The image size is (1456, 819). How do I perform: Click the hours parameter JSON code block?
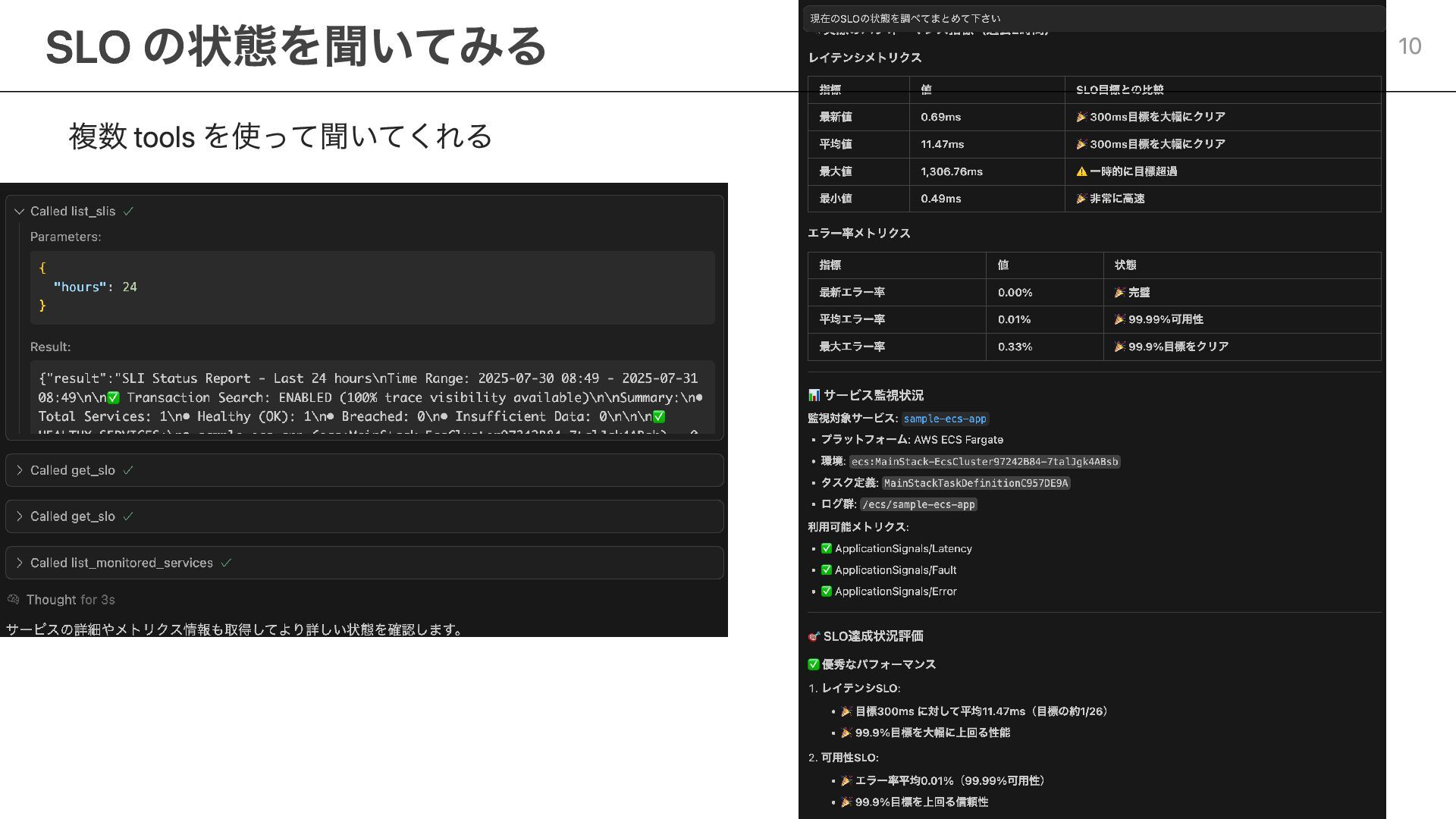click(x=372, y=287)
